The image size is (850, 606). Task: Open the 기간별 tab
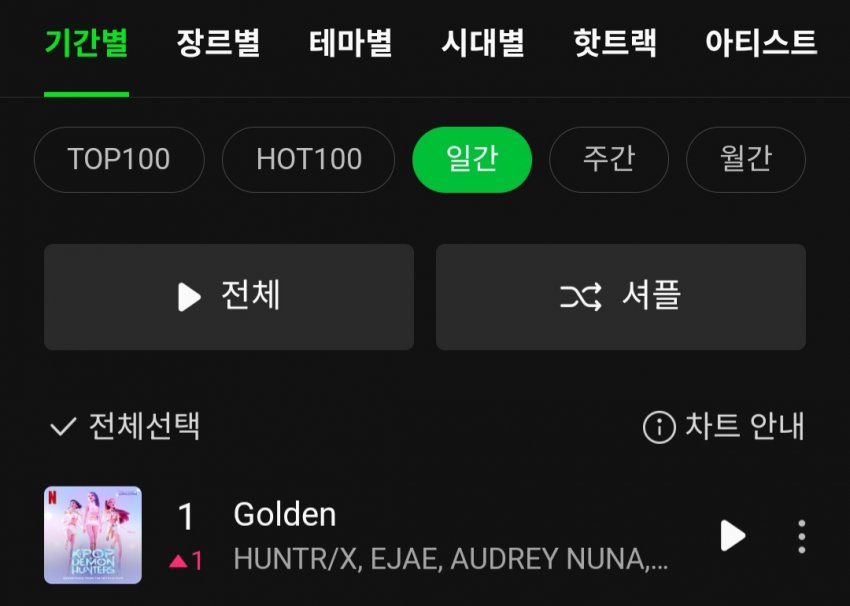coord(87,43)
